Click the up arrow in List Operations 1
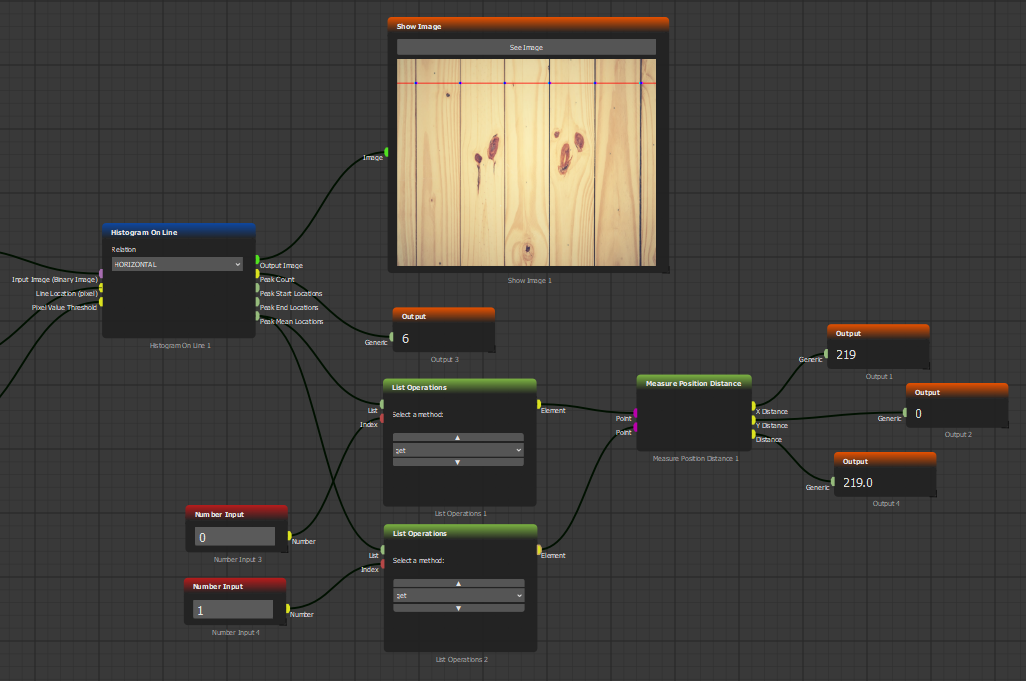The height and width of the screenshot is (681, 1026). point(458,437)
